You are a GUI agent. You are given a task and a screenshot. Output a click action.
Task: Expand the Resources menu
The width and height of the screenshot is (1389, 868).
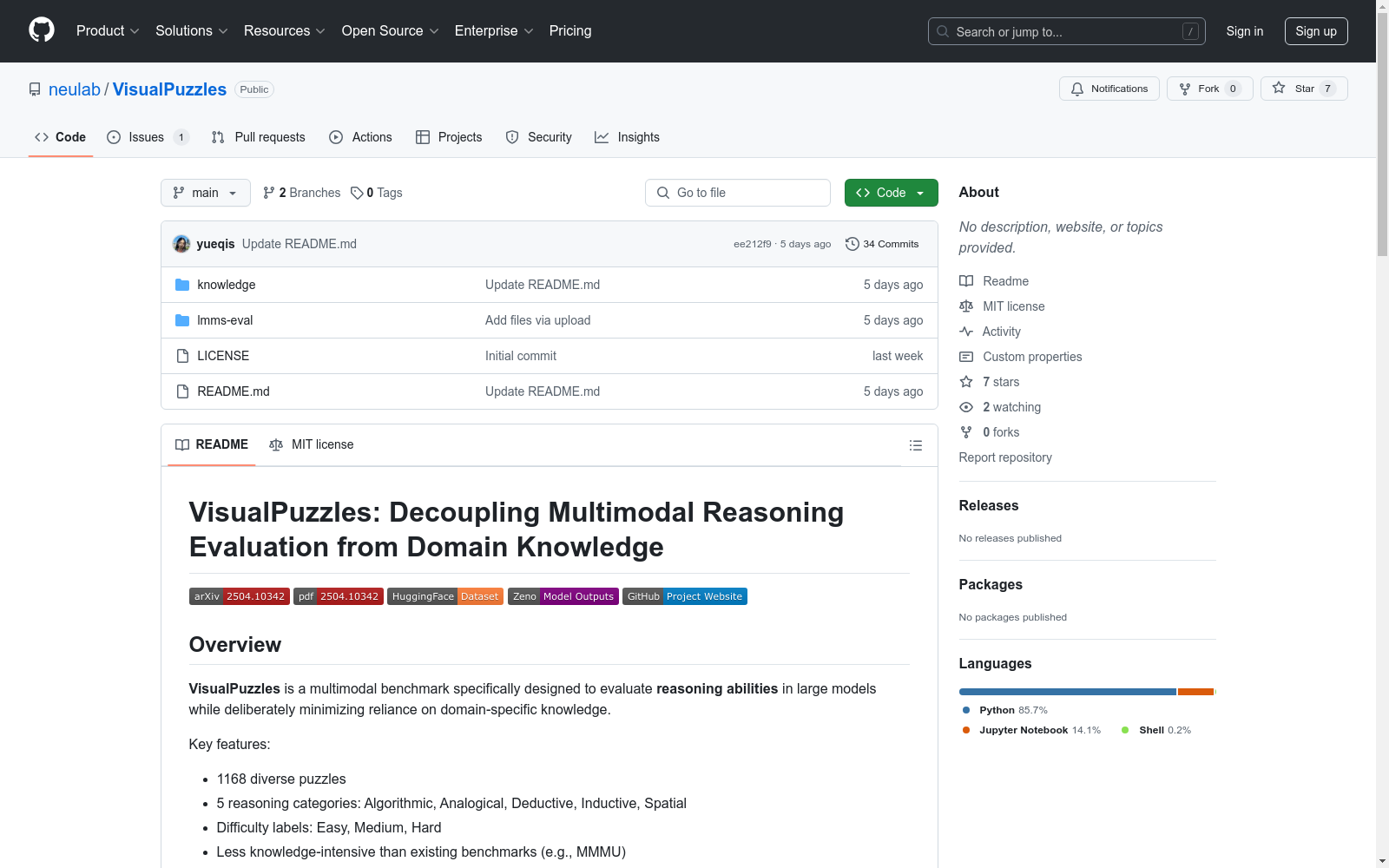[x=285, y=31]
